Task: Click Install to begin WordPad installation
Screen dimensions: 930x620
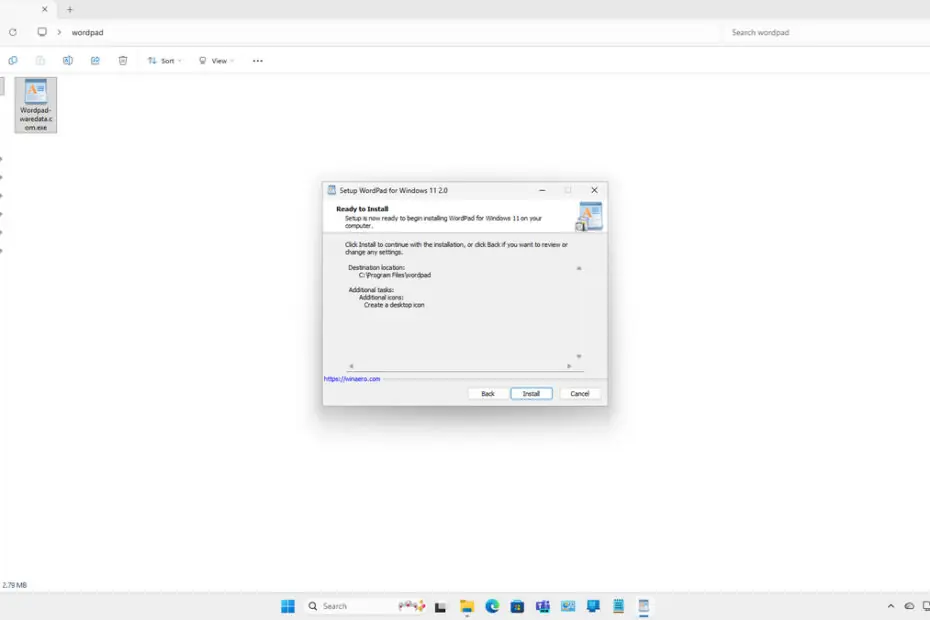Action: click(531, 393)
